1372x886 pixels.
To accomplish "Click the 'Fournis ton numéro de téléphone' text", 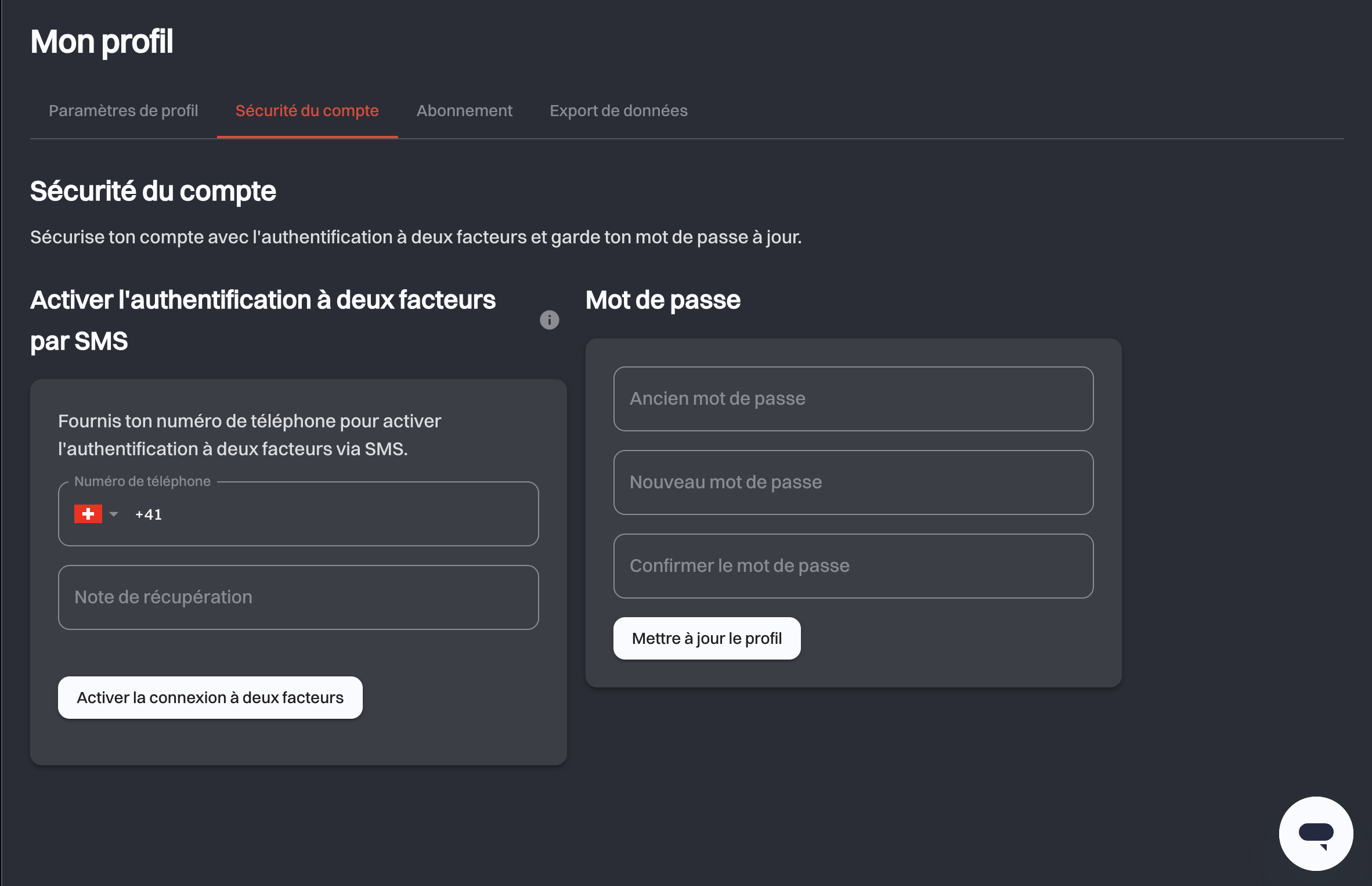I will point(250,435).
